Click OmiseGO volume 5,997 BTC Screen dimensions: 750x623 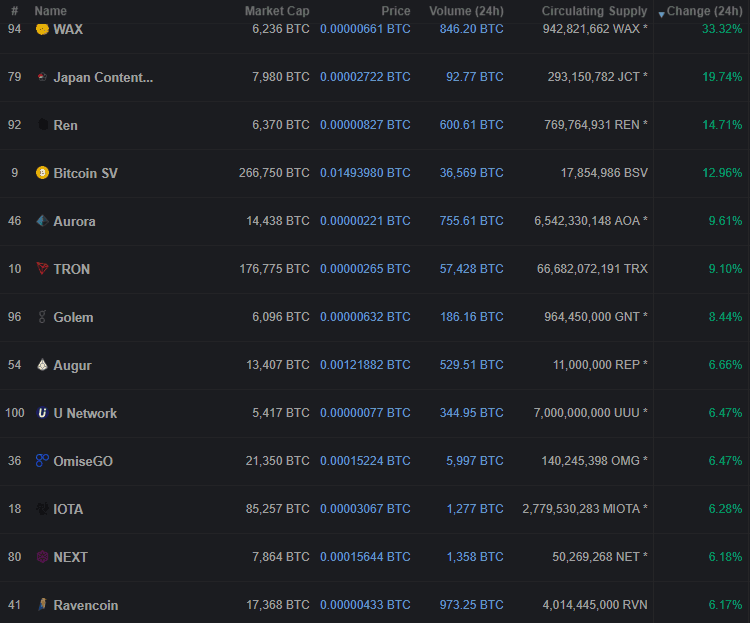pos(474,460)
